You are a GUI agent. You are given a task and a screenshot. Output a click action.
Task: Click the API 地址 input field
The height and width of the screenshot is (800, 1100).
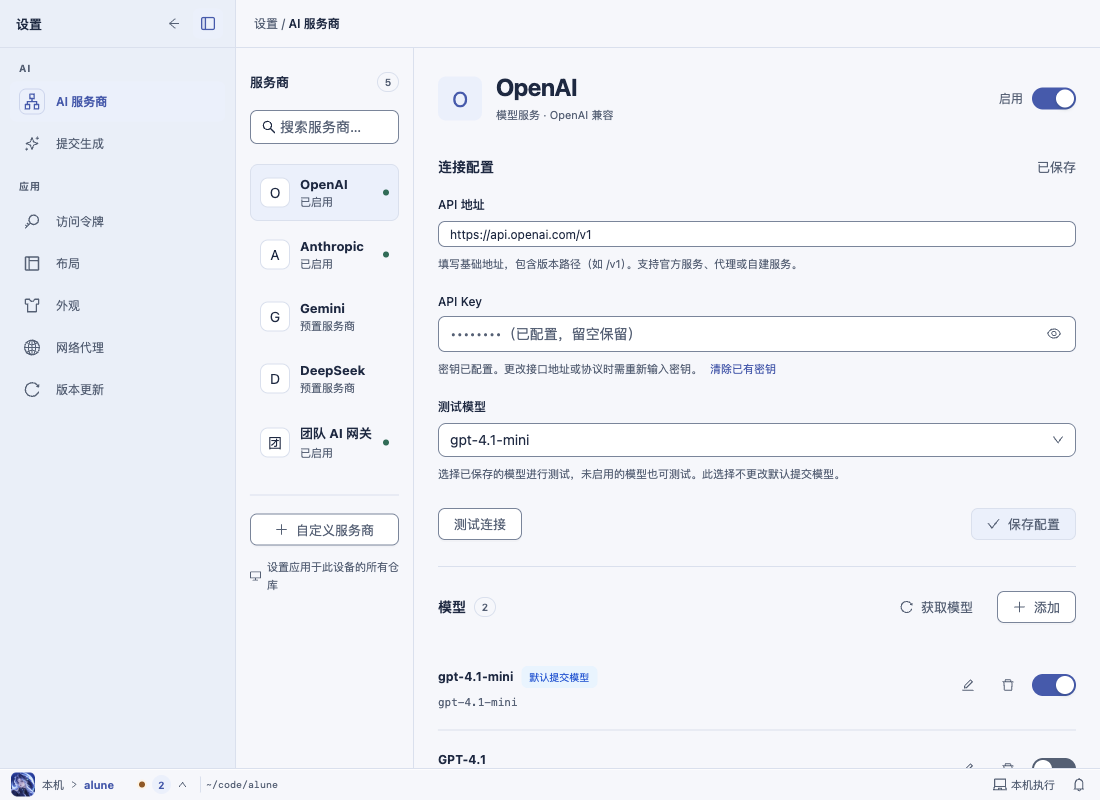[x=756, y=234]
